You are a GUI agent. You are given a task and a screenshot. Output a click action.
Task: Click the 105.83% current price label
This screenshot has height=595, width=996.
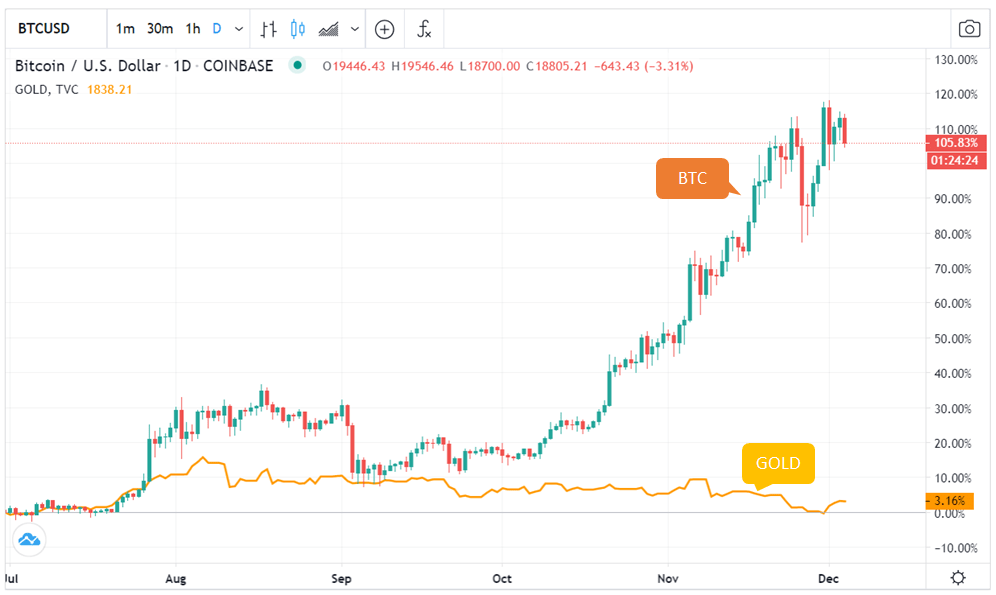(x=956, y=143)
